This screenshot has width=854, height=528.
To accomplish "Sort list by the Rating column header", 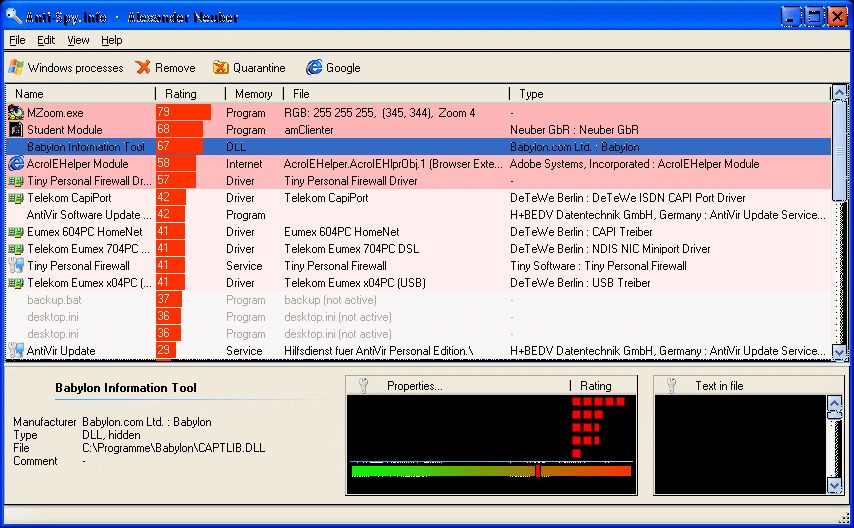I will [x=191, y=94].
